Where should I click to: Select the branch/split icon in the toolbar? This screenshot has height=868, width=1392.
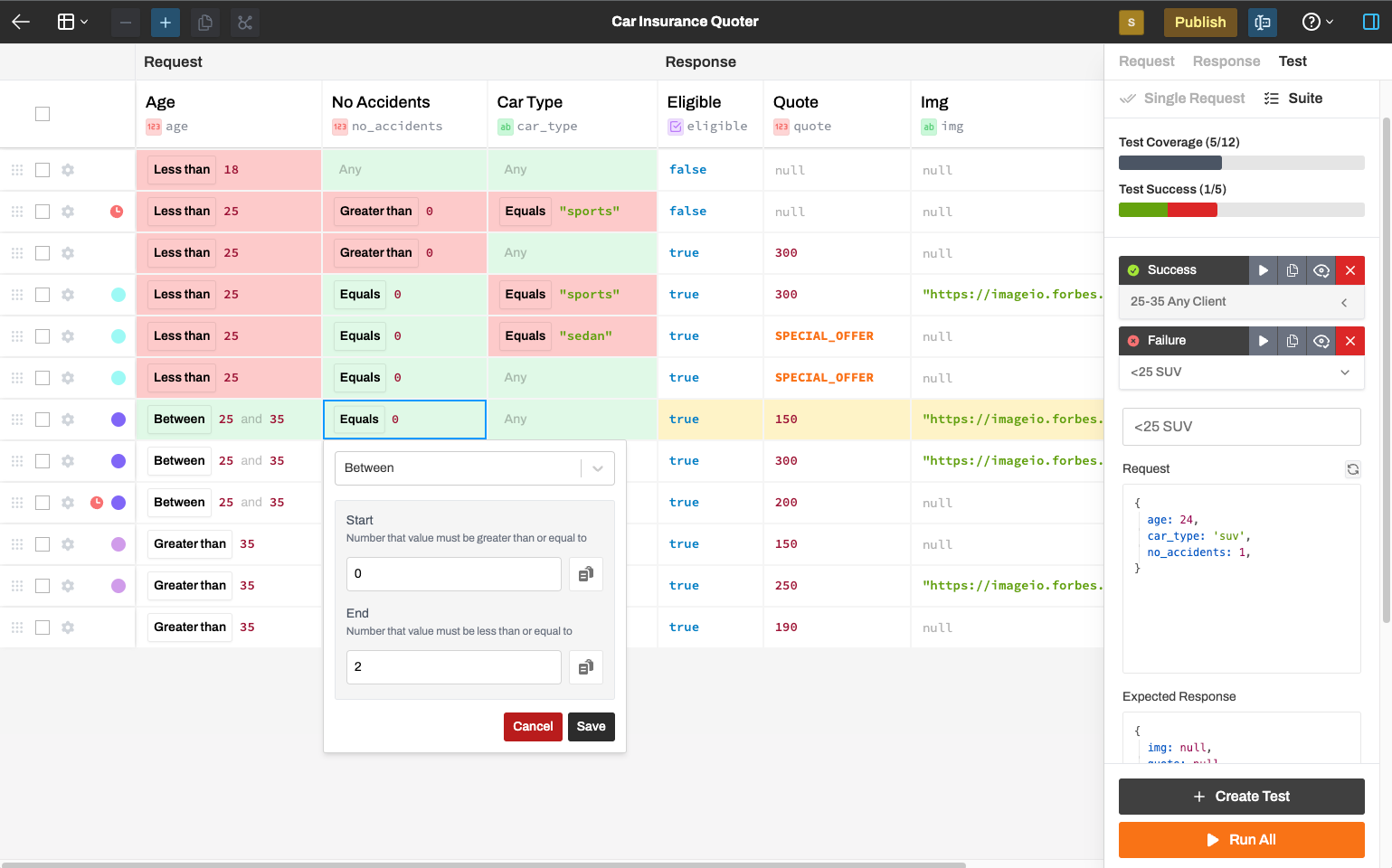click(244, 22)
